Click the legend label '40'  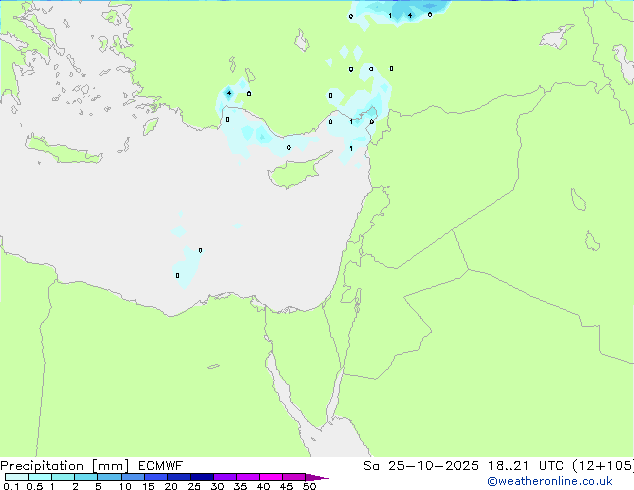tap(263, 486)
